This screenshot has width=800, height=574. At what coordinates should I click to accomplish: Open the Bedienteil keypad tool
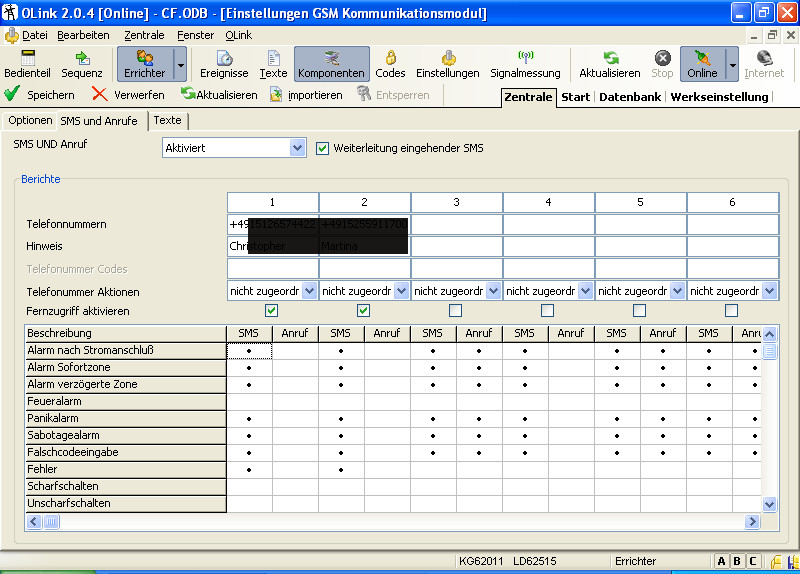(x=28, y=64)
